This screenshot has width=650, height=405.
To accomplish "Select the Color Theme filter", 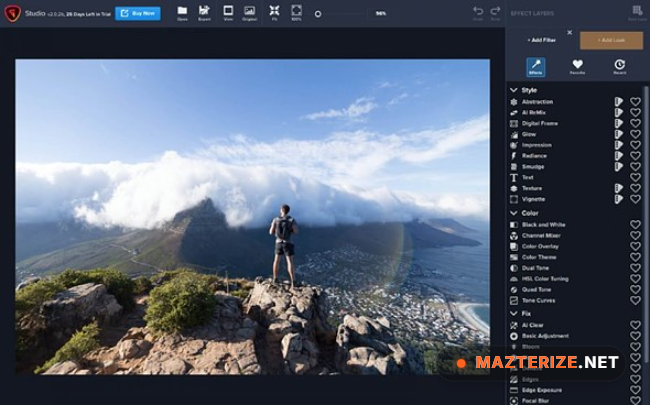I will point(539,257).
